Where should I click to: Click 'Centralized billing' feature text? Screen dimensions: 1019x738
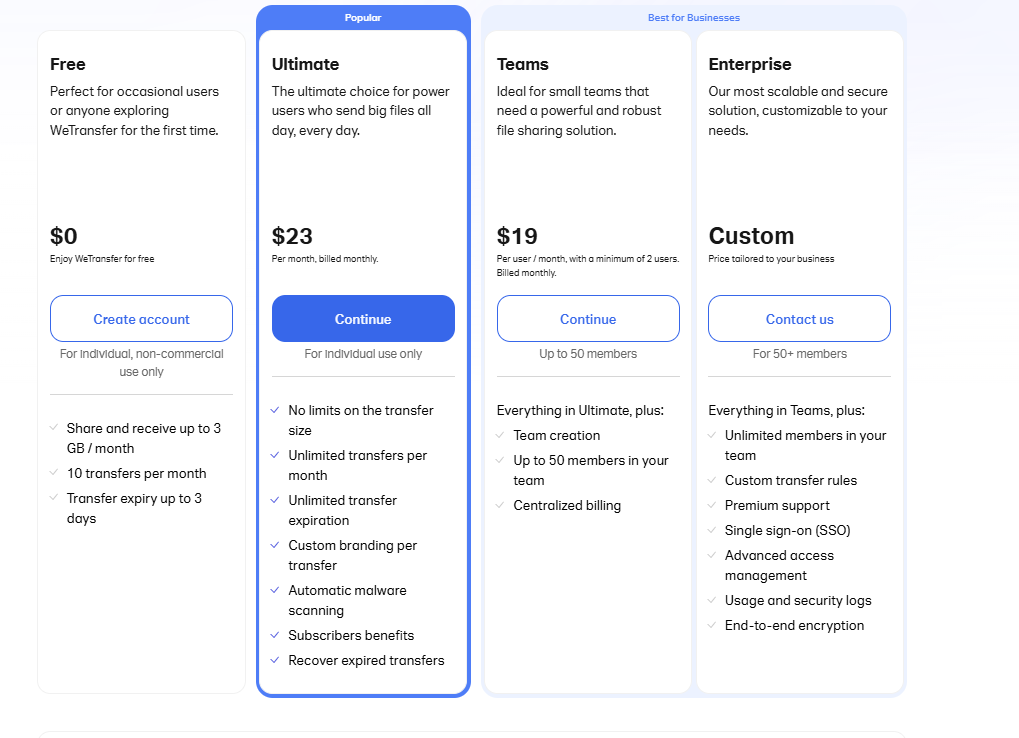[x=567, y=505]
